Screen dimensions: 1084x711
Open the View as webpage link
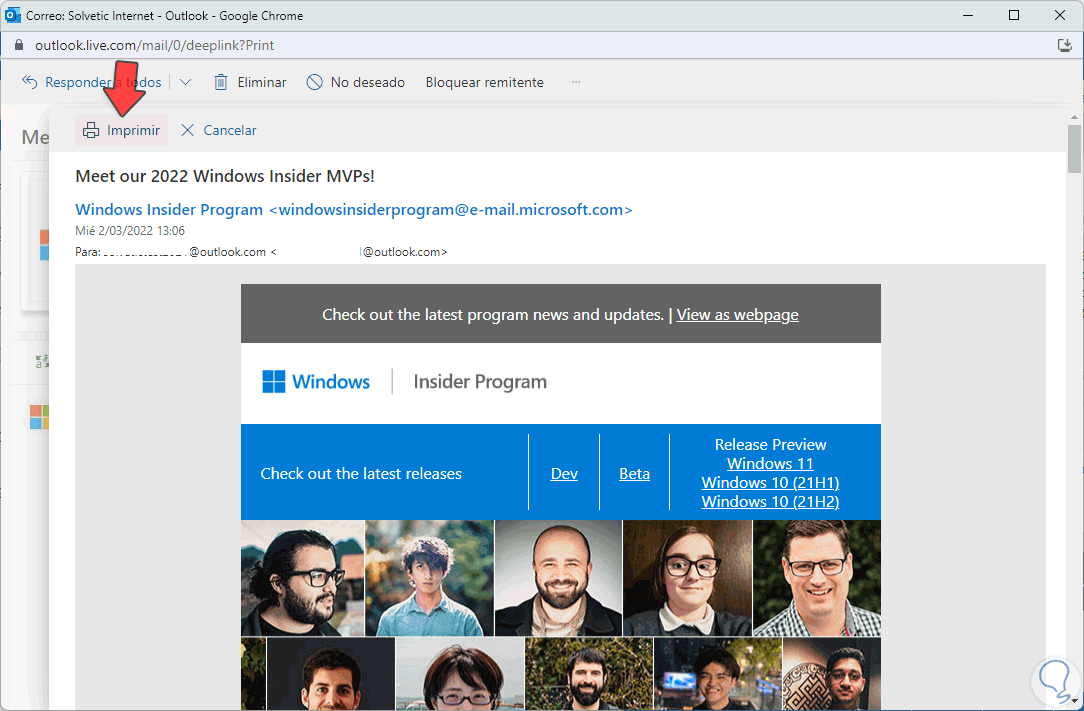[737, 314]
